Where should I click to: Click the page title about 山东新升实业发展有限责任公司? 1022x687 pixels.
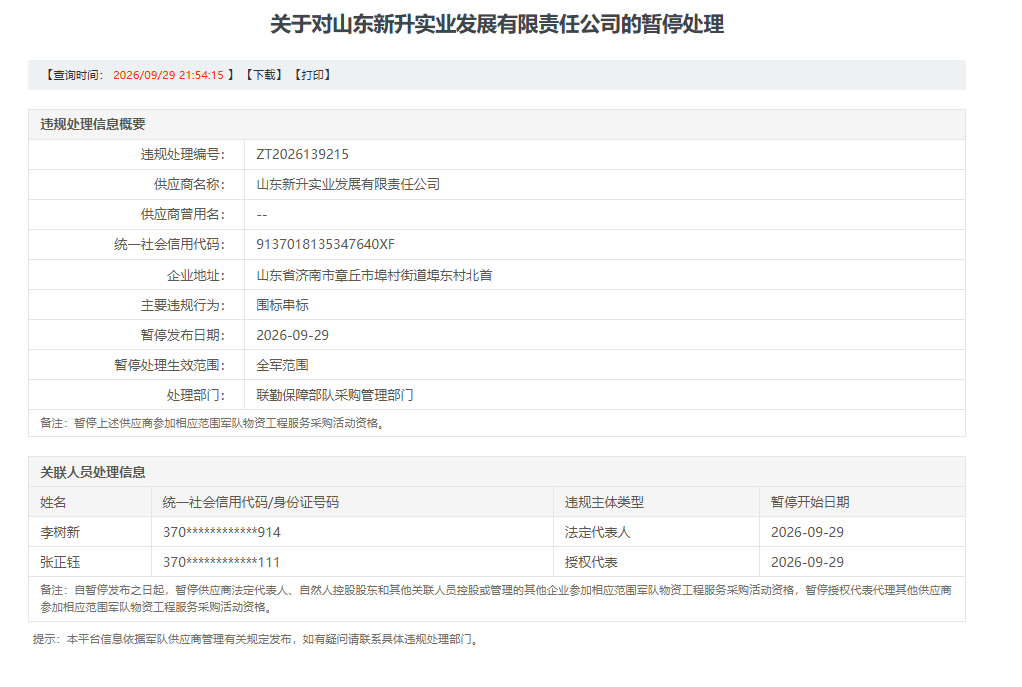[x=497, y=25]
